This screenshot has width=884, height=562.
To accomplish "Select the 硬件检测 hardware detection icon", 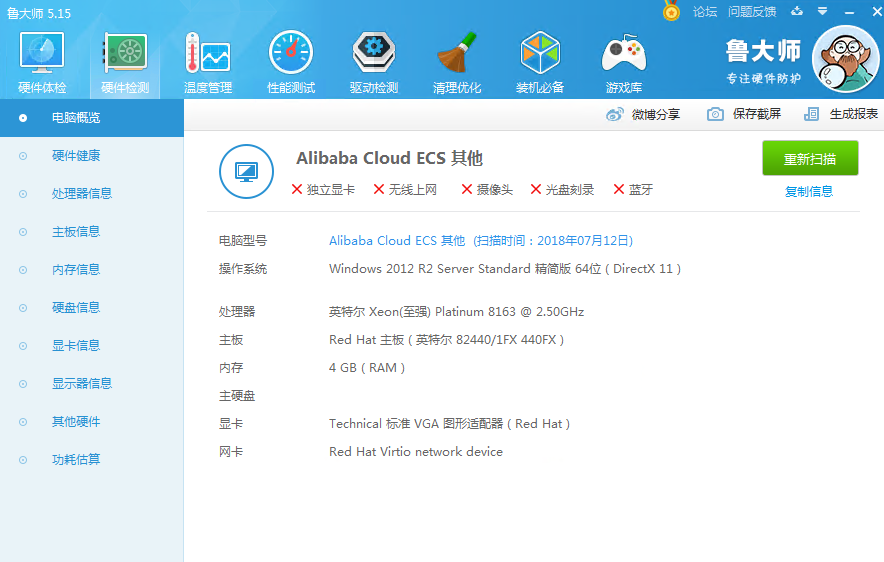I will coord(125,54).
